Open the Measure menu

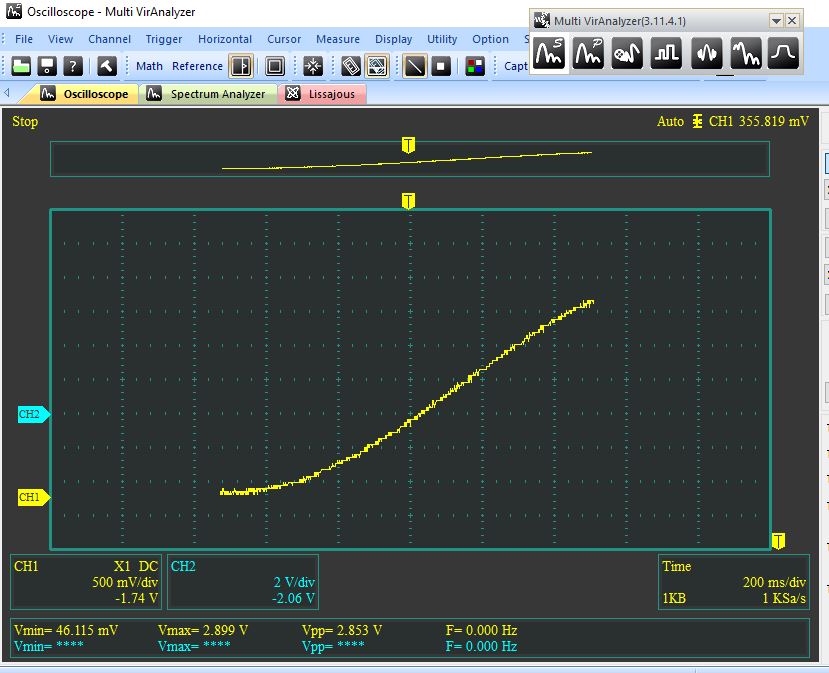click(338, 39)
